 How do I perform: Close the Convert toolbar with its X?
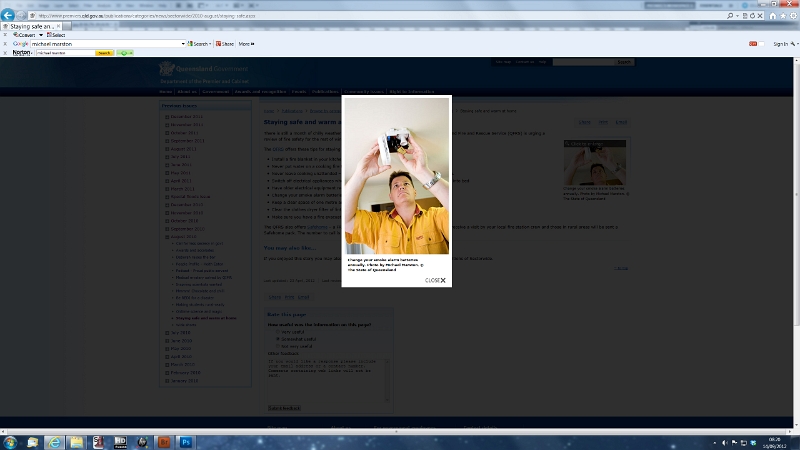pos(5,35)
